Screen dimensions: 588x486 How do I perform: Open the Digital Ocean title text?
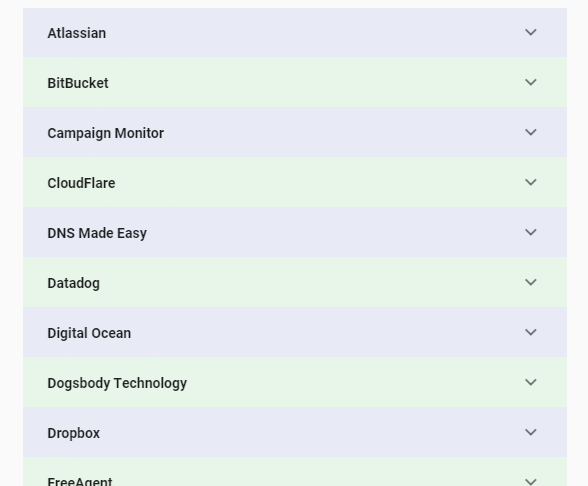pos(89,333)
